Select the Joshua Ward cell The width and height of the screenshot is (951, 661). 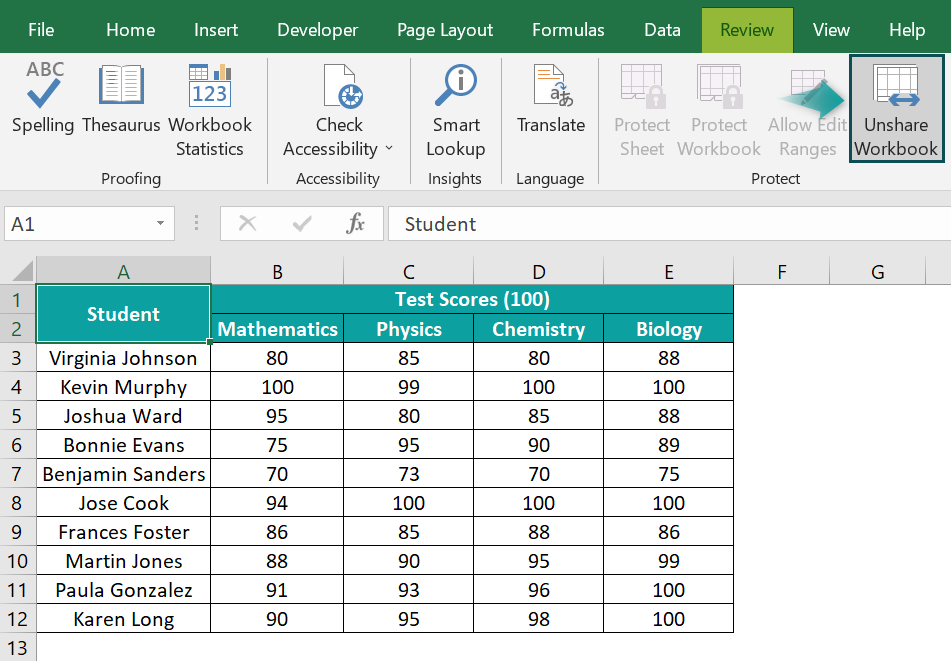pos(123,416)
